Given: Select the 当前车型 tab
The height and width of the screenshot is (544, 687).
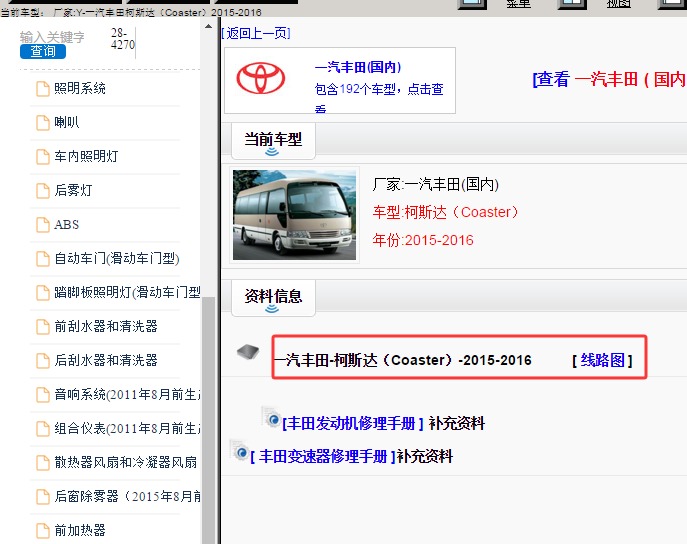Looking at the screenshot, I should click(273, 141).
